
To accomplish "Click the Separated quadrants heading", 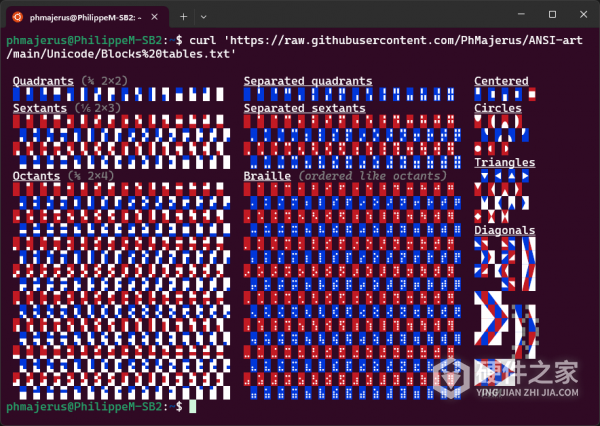I will (x=307, y=81).
